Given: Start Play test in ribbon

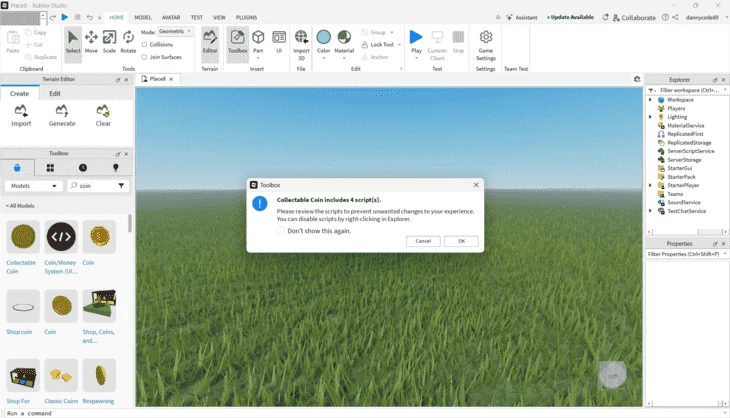Looking at the screenshot, I should (416, 37).
